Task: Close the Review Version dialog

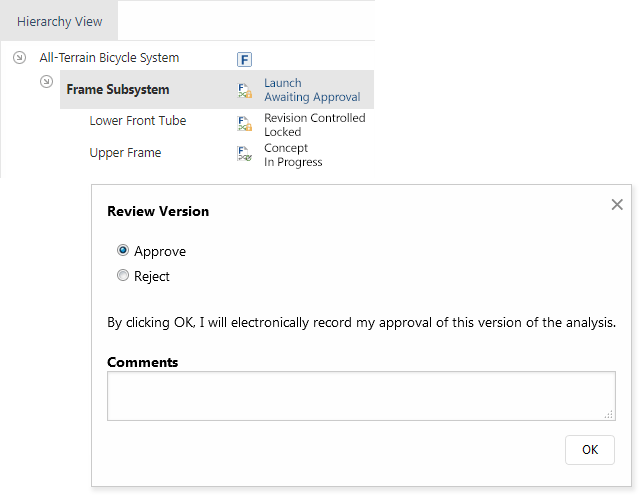Action: 617,205
